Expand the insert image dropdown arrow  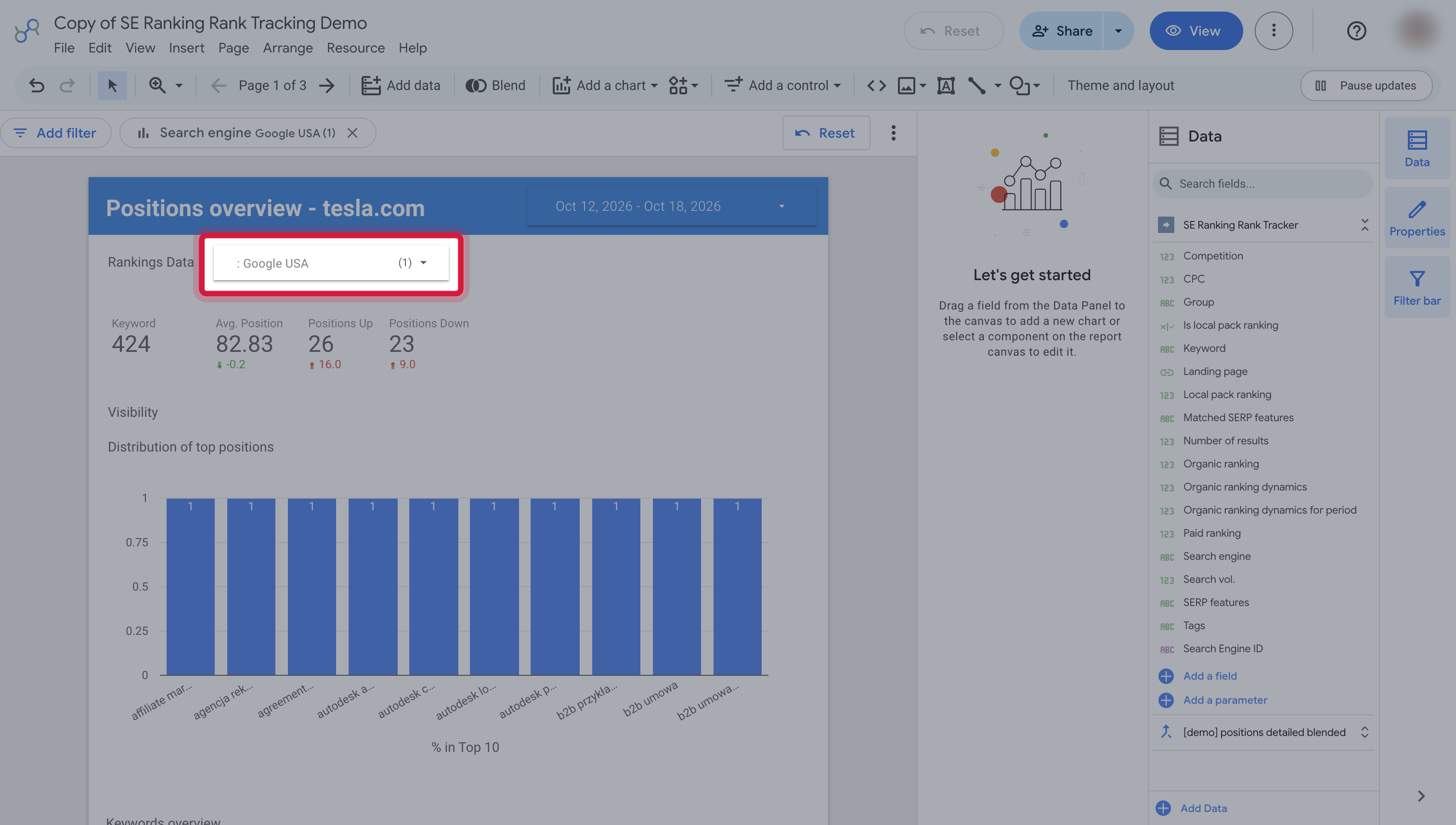point(923,86)
